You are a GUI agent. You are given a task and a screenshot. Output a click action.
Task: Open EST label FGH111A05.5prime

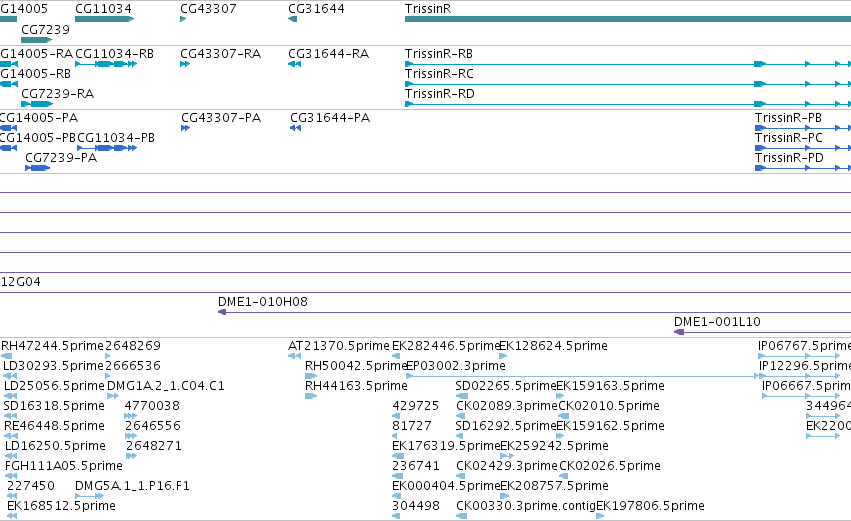pos(63,466)
